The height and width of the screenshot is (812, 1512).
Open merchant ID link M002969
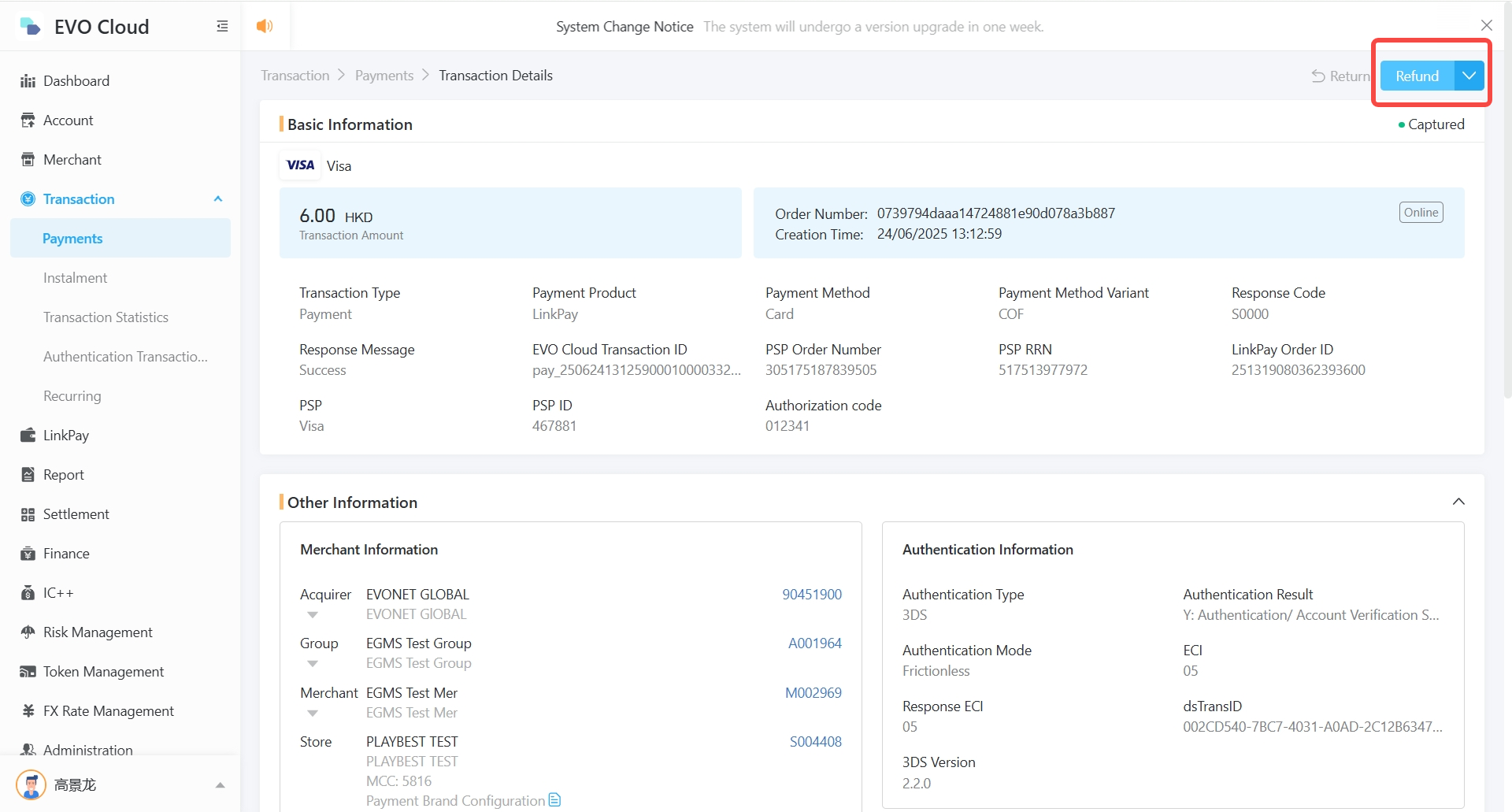[x=813, y=693]
